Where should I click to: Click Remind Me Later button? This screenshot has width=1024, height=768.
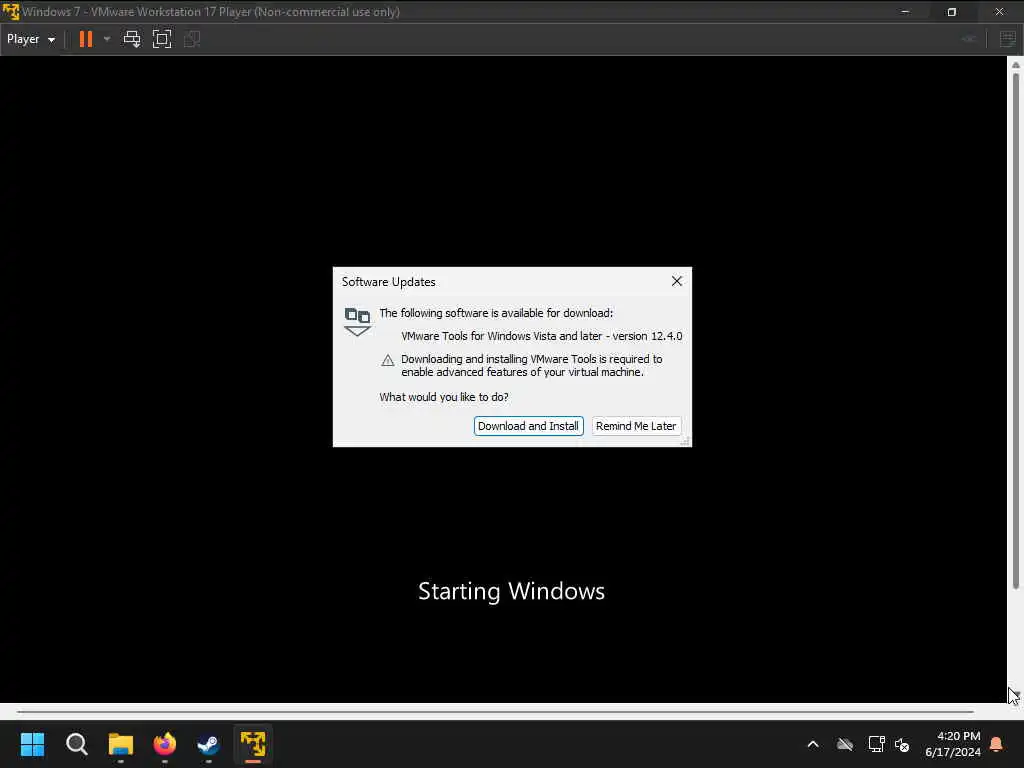coord(636,426)
